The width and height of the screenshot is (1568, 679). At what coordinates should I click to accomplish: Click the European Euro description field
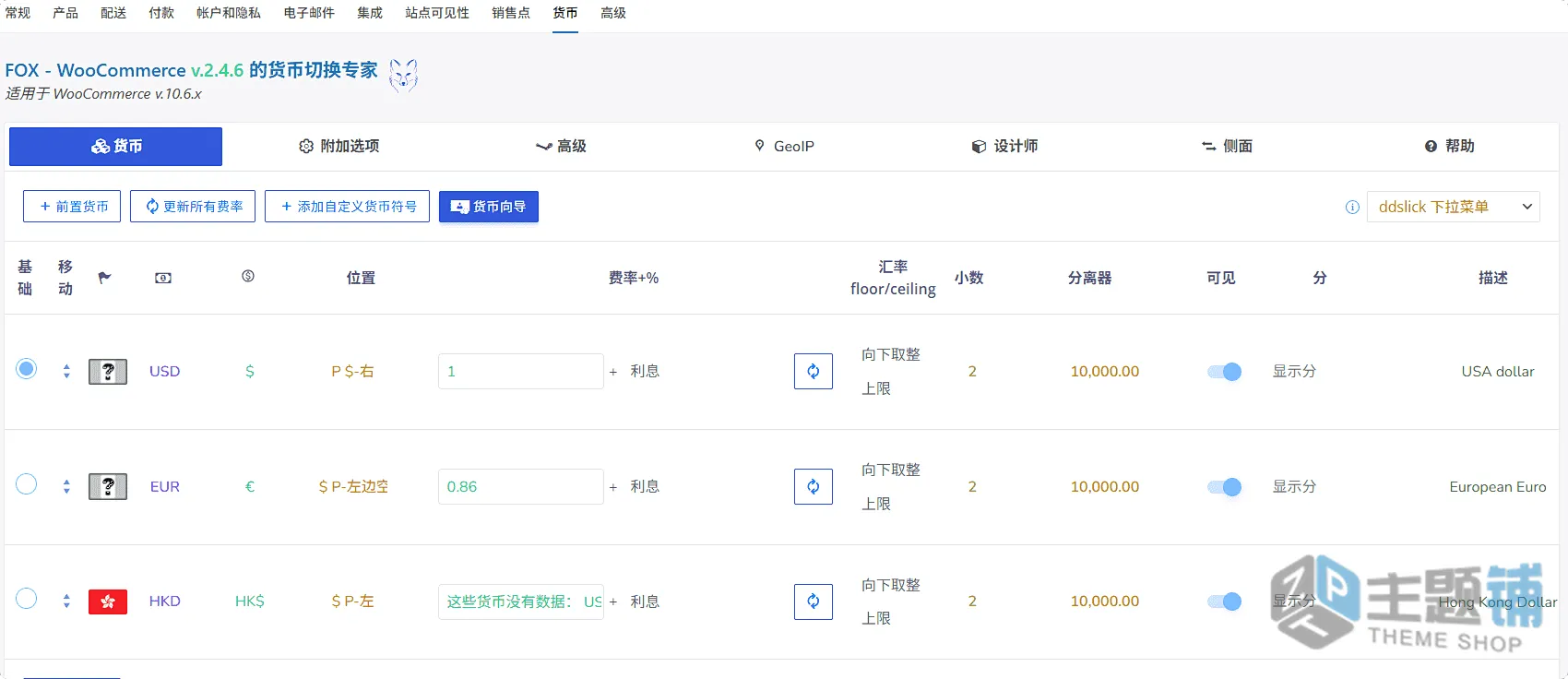[x=1498, y=486]
